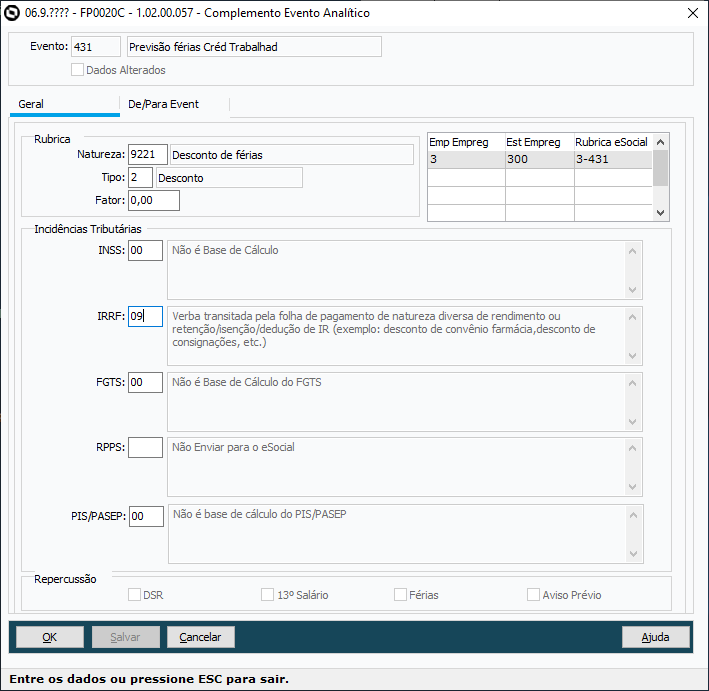
Task: Click the Est Empreg column header
Action: [539, 142]
